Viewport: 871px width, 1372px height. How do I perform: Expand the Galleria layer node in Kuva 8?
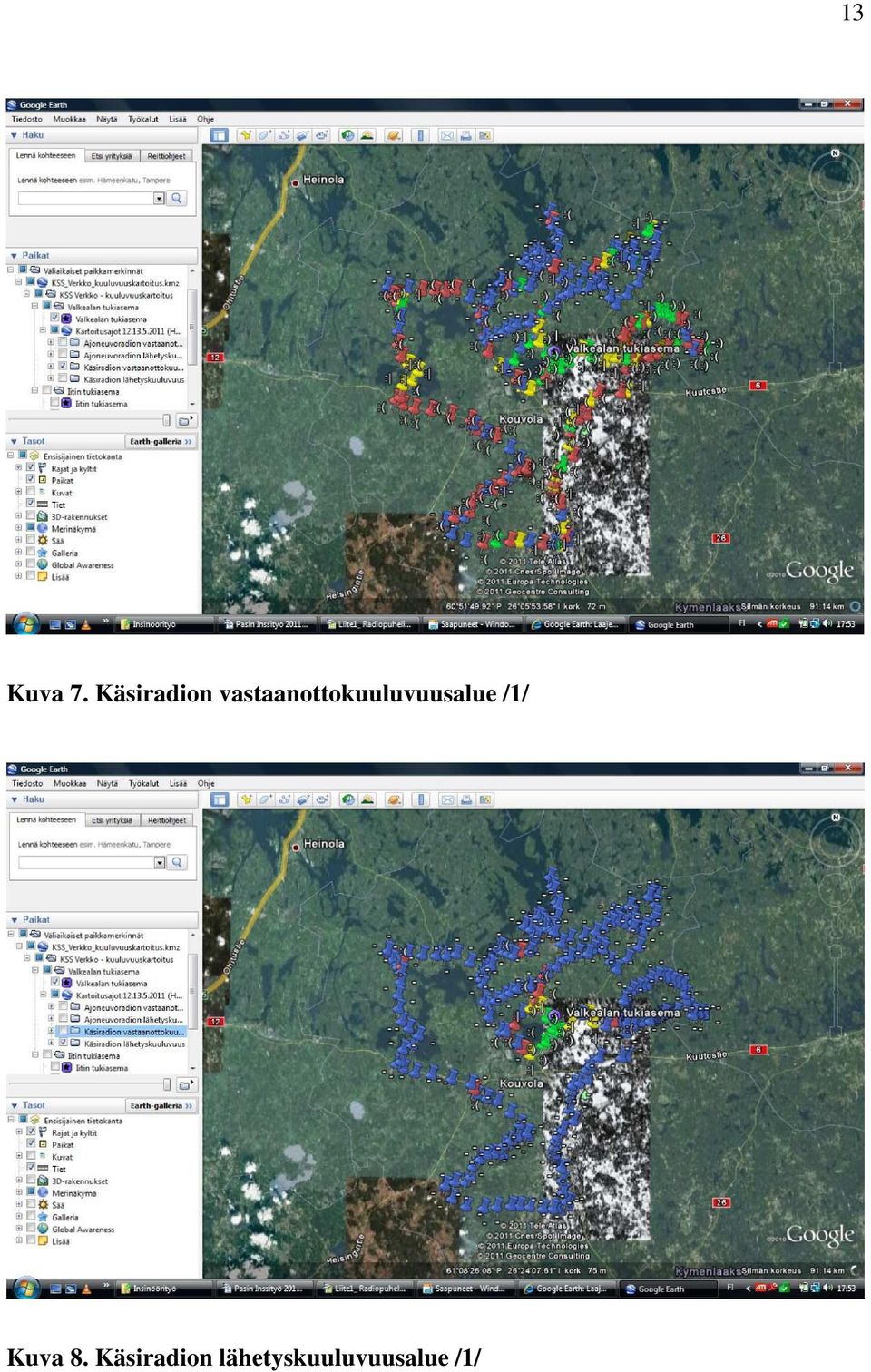18,1217
